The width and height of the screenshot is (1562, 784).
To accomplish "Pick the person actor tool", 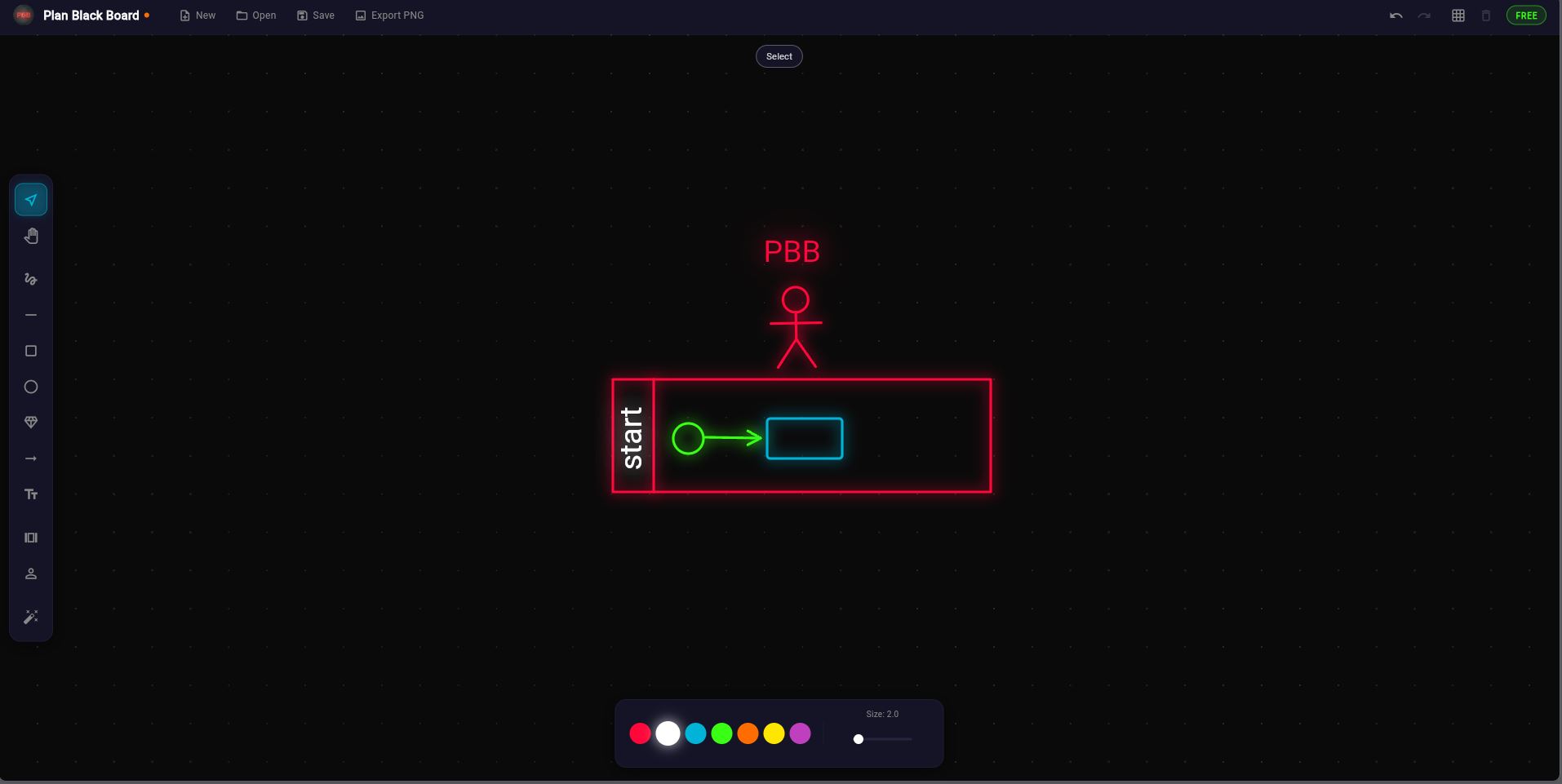I will point(31,574).
